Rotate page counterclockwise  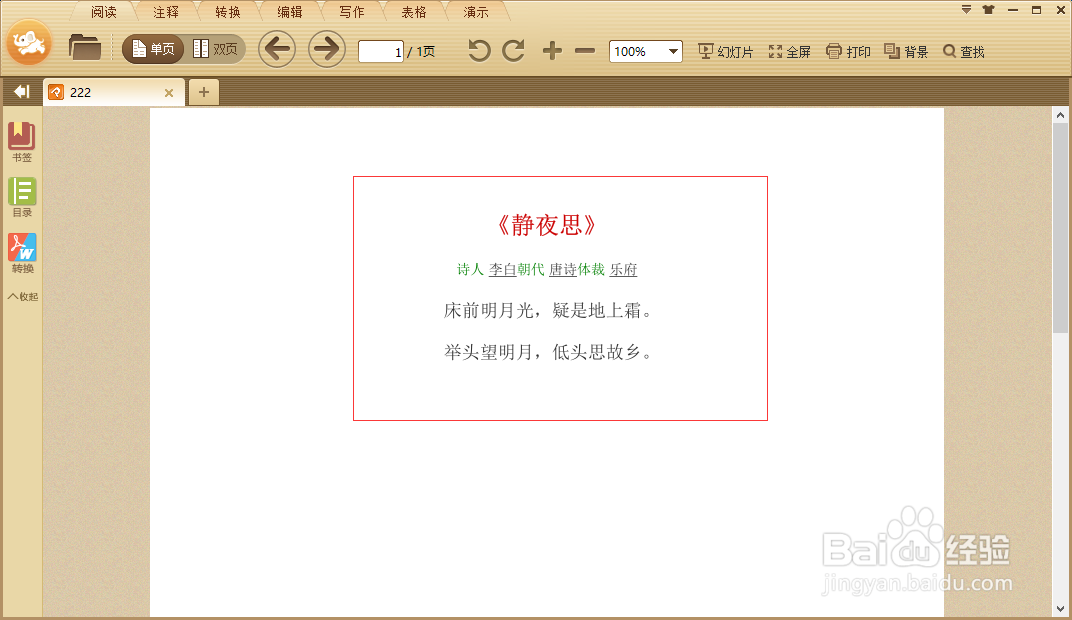479,51
